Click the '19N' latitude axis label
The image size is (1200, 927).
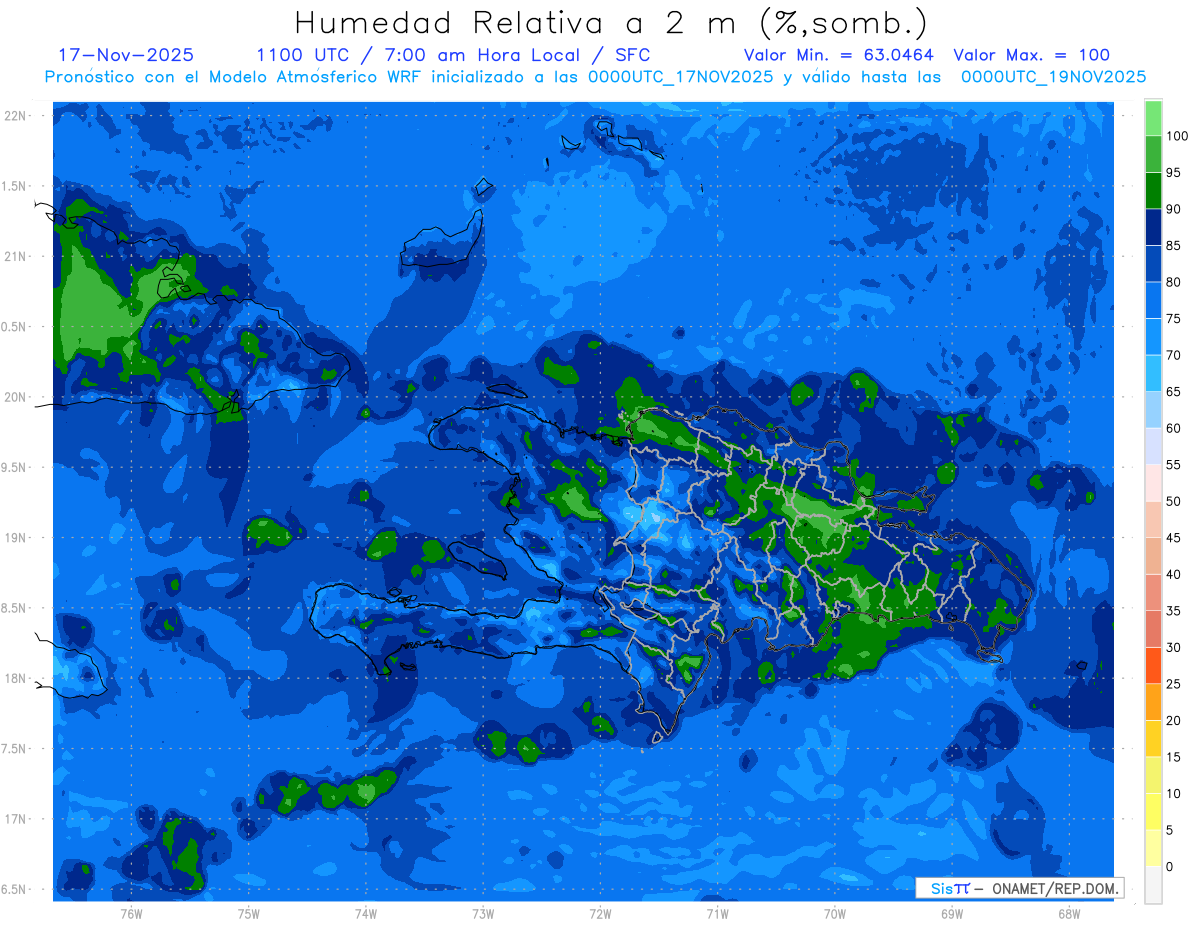click(x=17, y=538)
